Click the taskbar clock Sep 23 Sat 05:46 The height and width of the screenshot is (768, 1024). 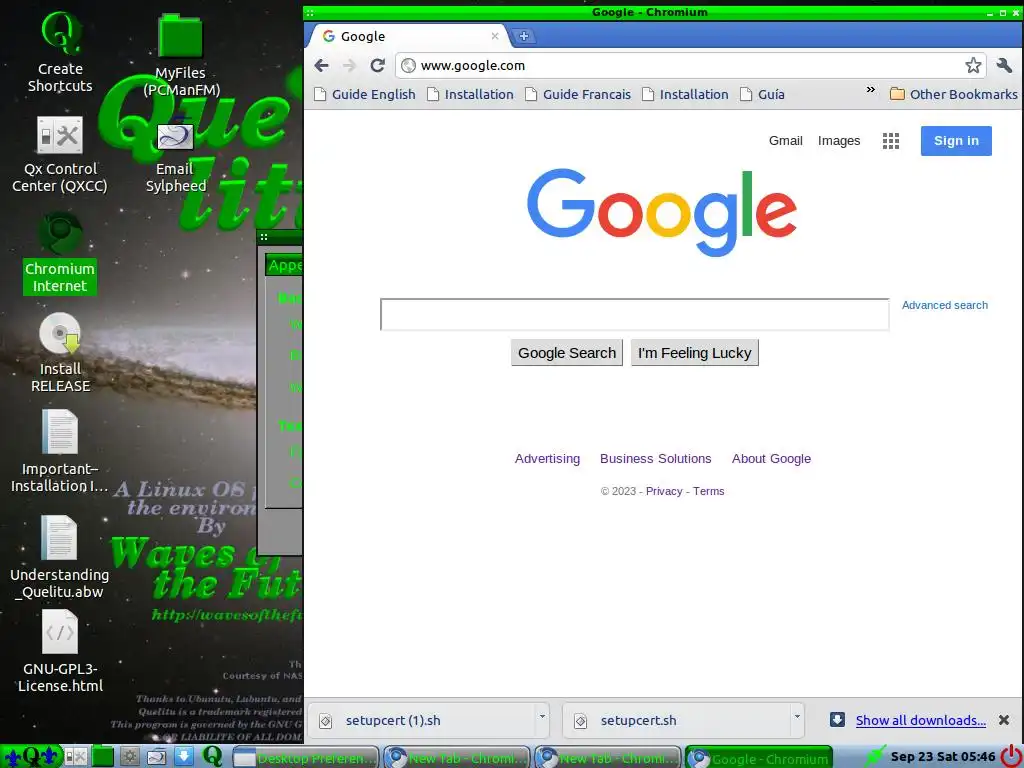[x=943, y=757]
